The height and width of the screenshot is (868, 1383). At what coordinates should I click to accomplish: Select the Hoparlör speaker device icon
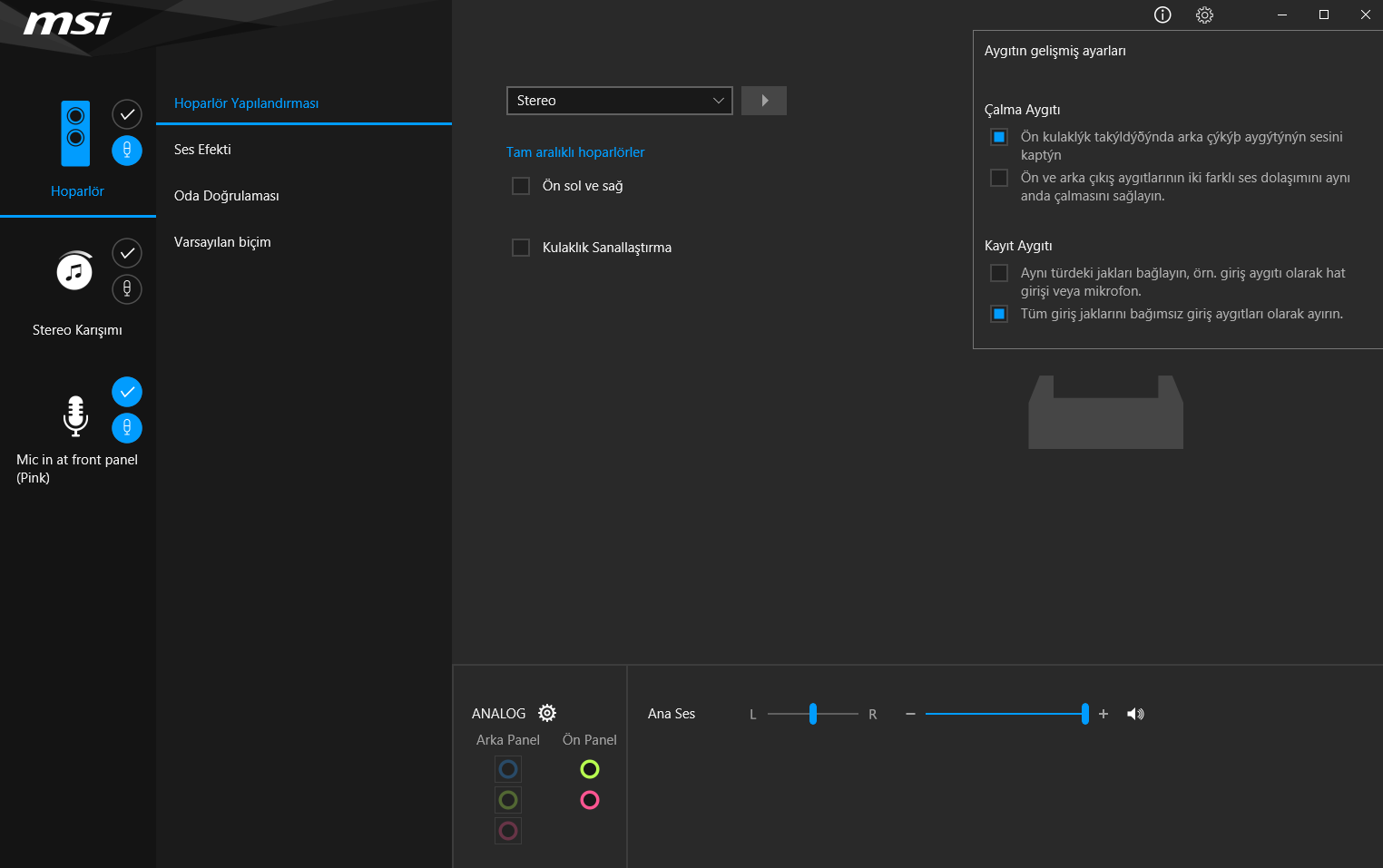pyautogui.click(x=75, y=133)
